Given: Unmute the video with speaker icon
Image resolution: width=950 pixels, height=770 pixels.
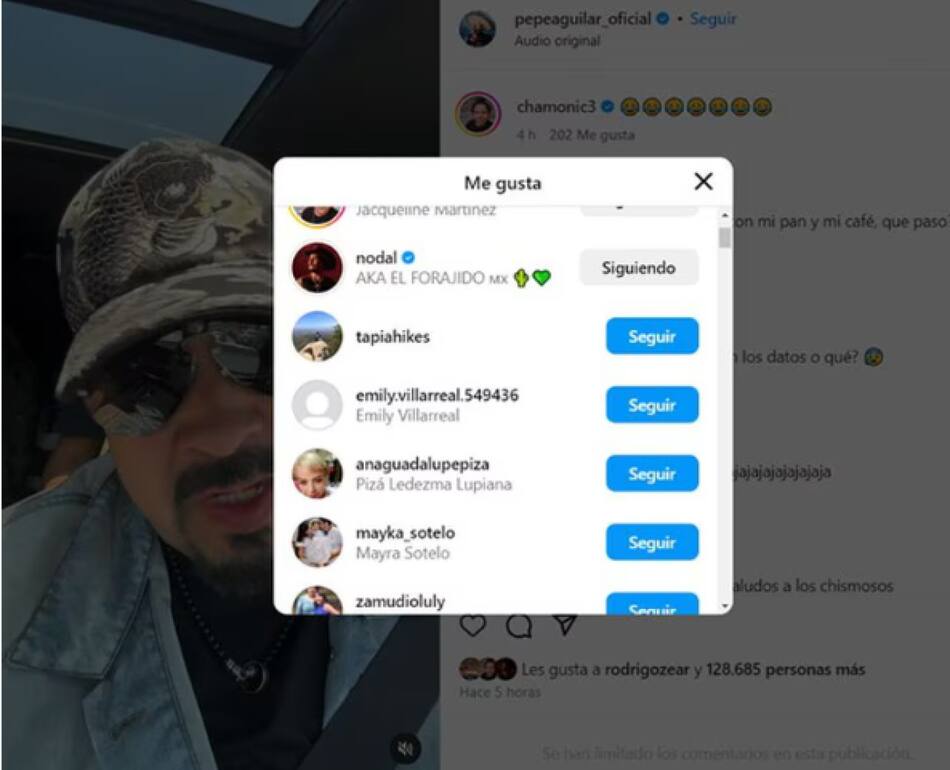Looking at the screenshot, I should coord(405,749).
